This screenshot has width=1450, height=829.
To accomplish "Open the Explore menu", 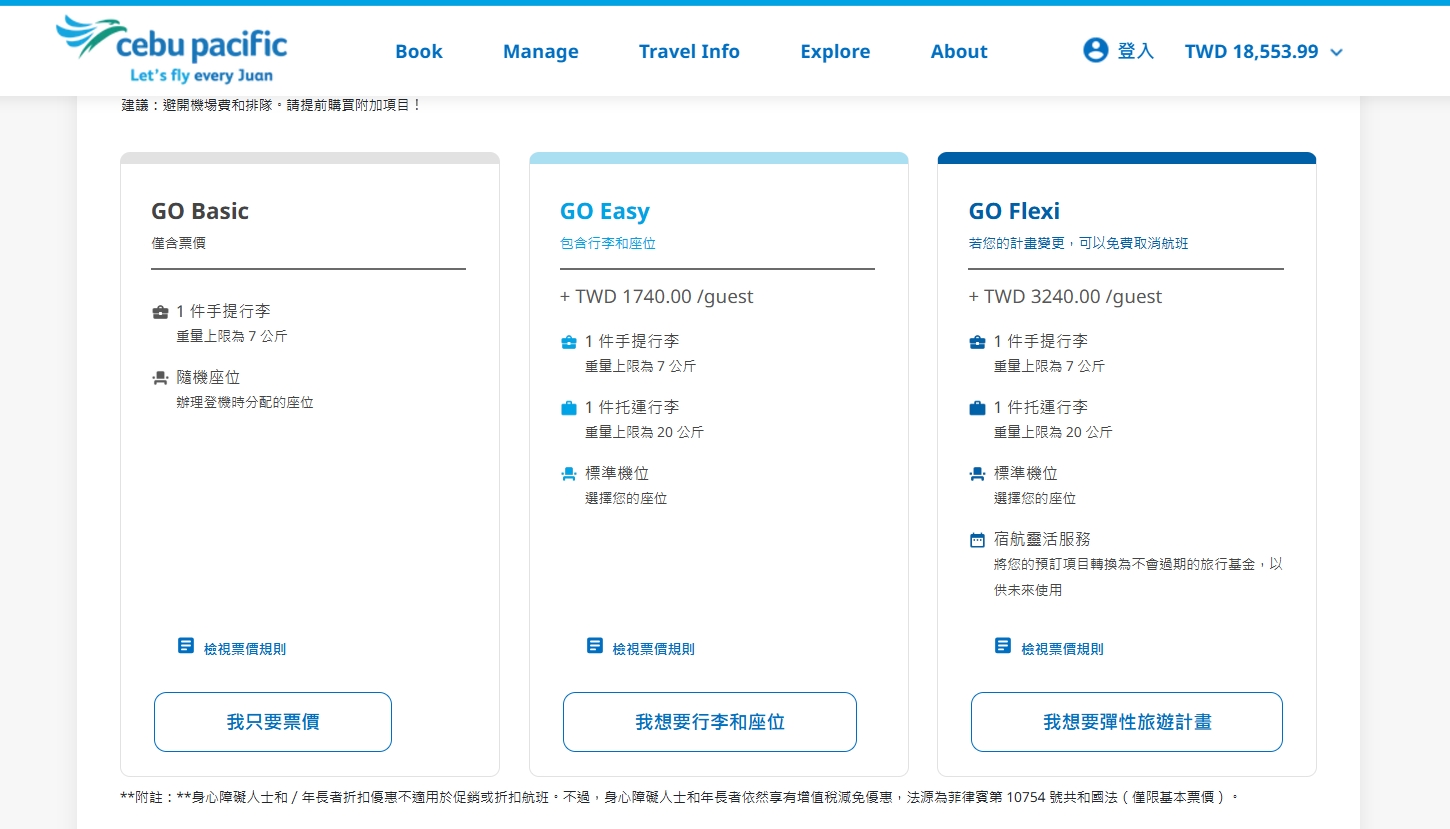I will (x=835, y=51).
